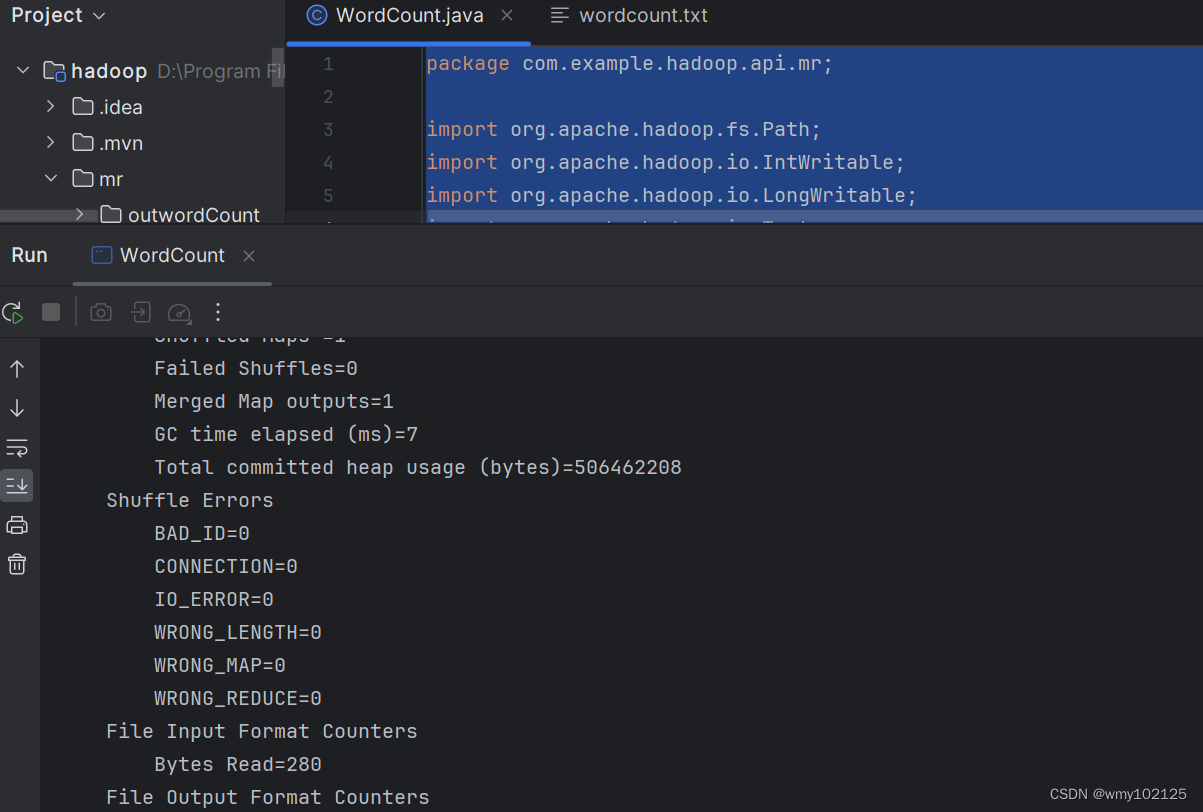Image resolution: width=1203 pixels, height=812 pixels.
Task: Open console More options kebab menu
Action: point(218,312)
